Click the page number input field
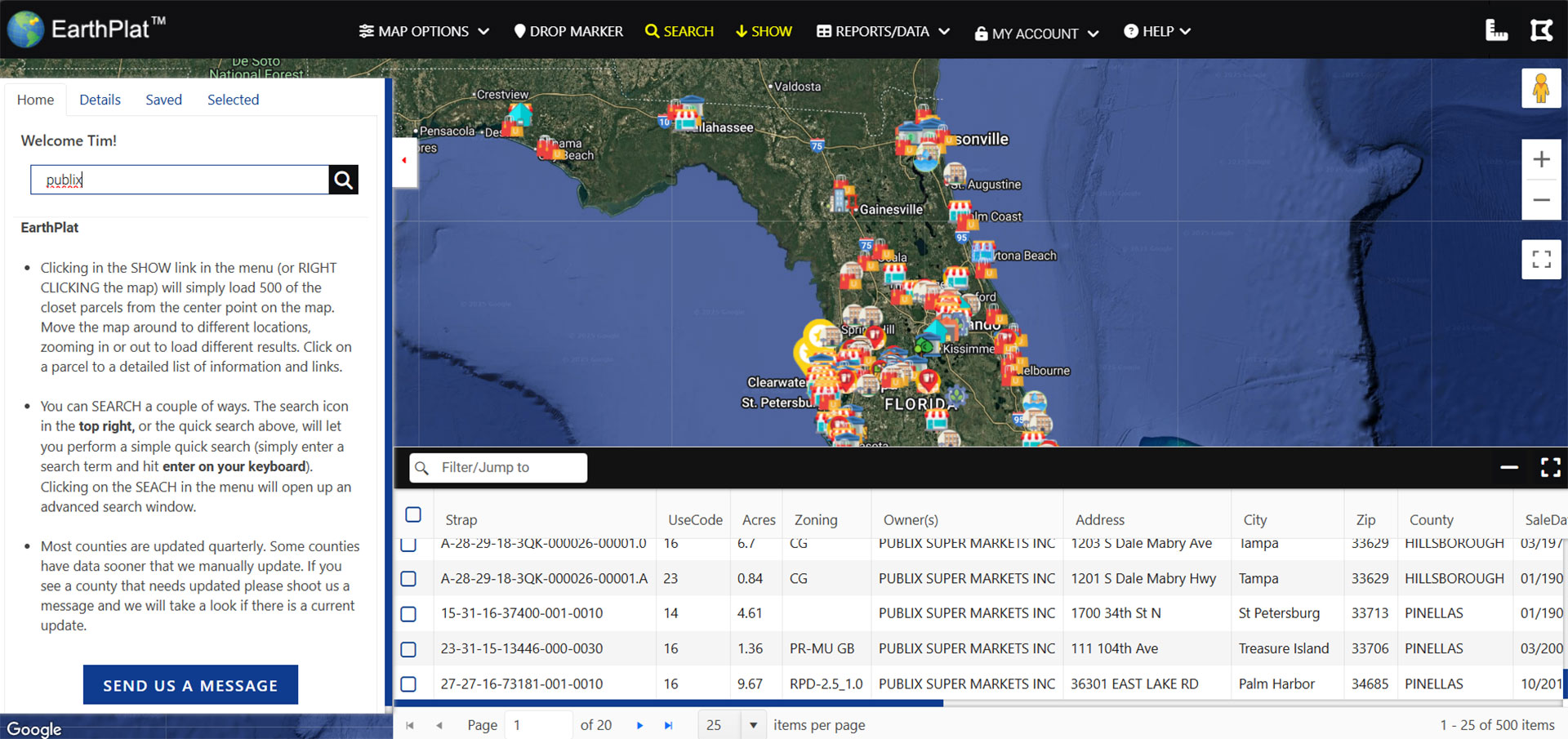The height and width of the screenshot is (739, 1568). coord(538,725)
